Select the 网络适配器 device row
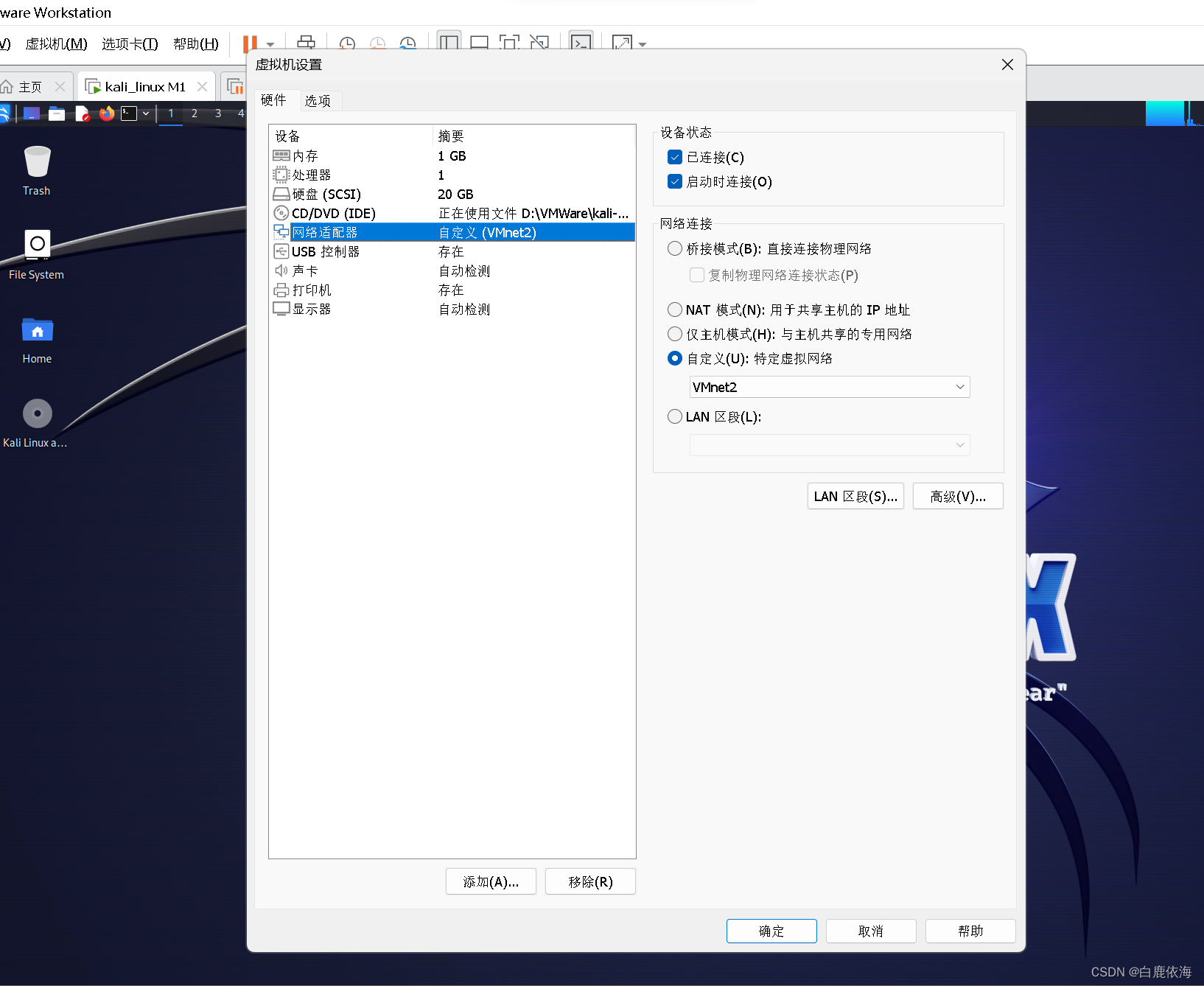The width and height of the screenshot is (1204, 986). [x=452, y=233]
